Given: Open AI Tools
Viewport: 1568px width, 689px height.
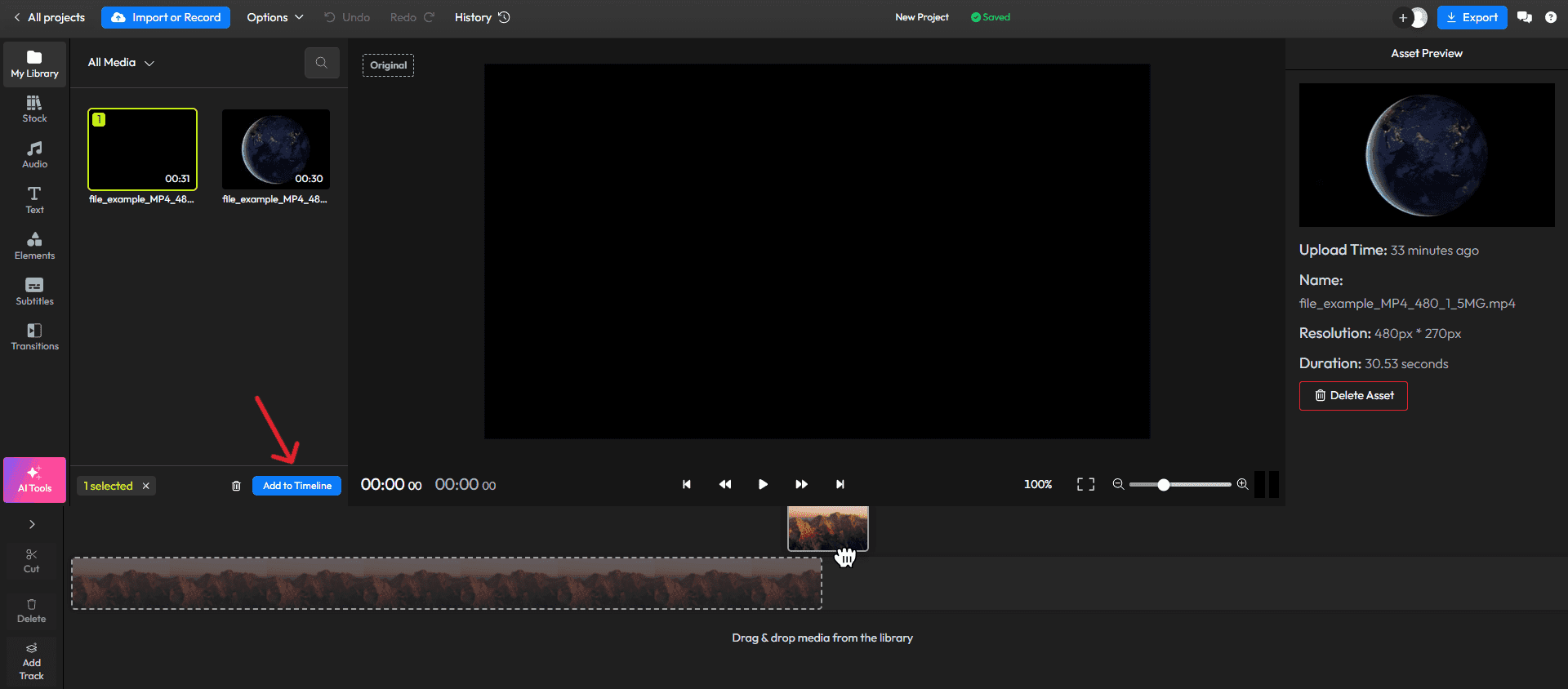Looking at the screenshot, I should [34, 480].
